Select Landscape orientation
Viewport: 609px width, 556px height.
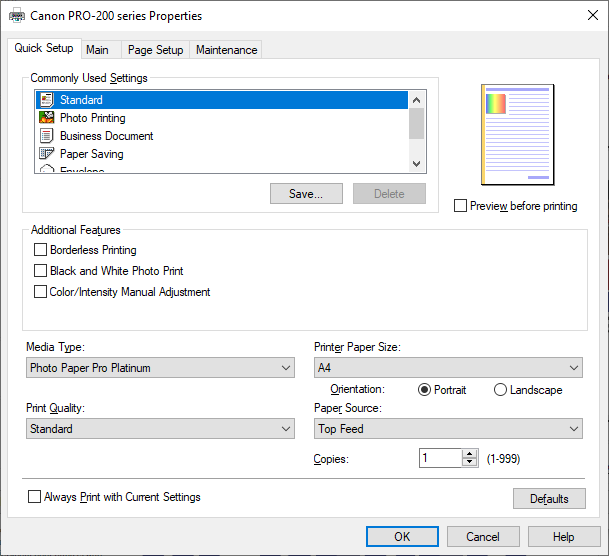coord(500,389)
